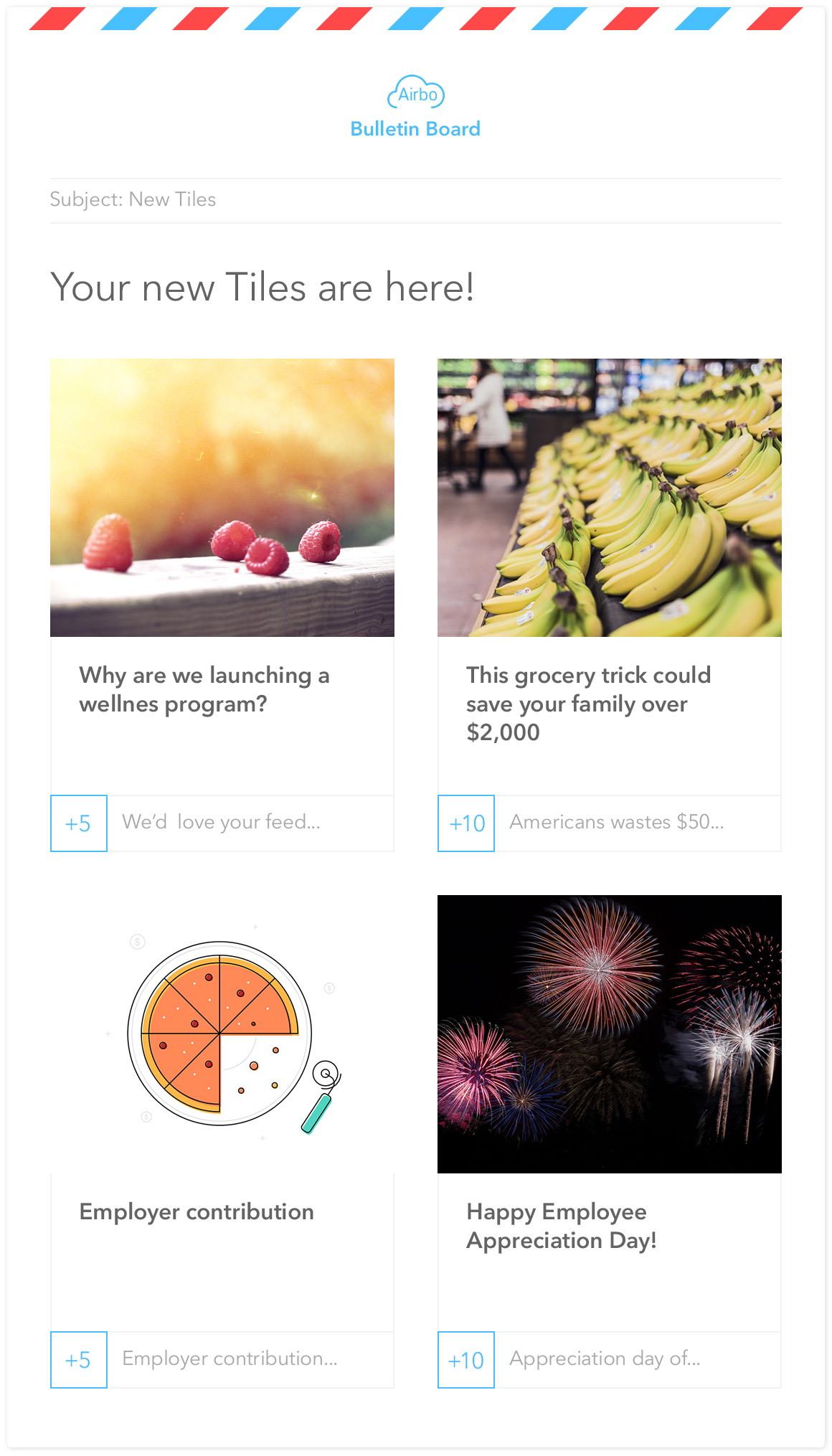
Task: Click the +5 badge on Employer contribution tile
Action: click(x=79, y=1360)
